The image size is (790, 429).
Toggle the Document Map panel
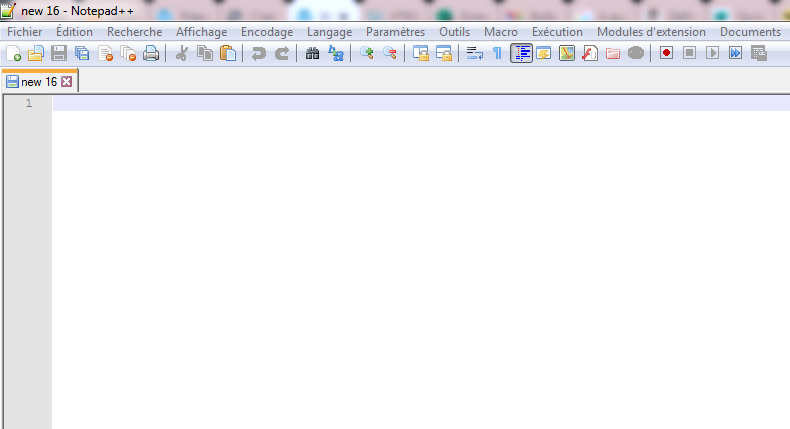tap(567, 53)
